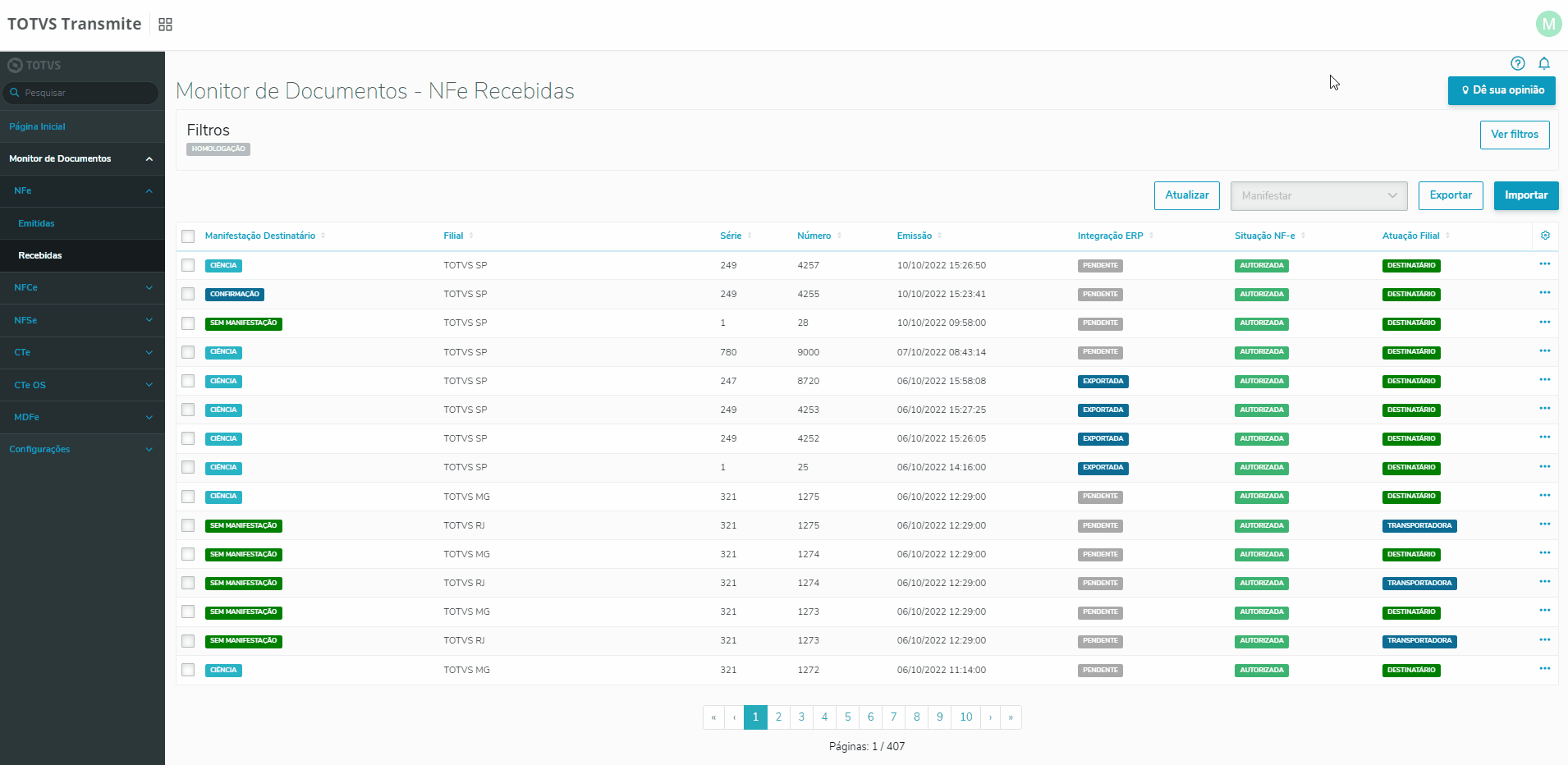This screenshot has height=765, width=1568.
Task: Open row actions for NFe number 4255
Action: (1545, 293)
